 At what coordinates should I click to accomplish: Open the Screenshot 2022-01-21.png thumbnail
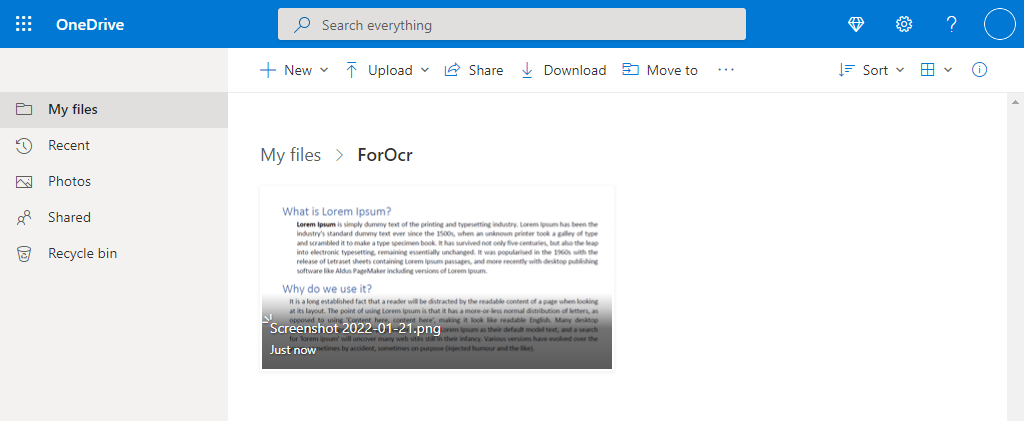[x=437, y=277]
